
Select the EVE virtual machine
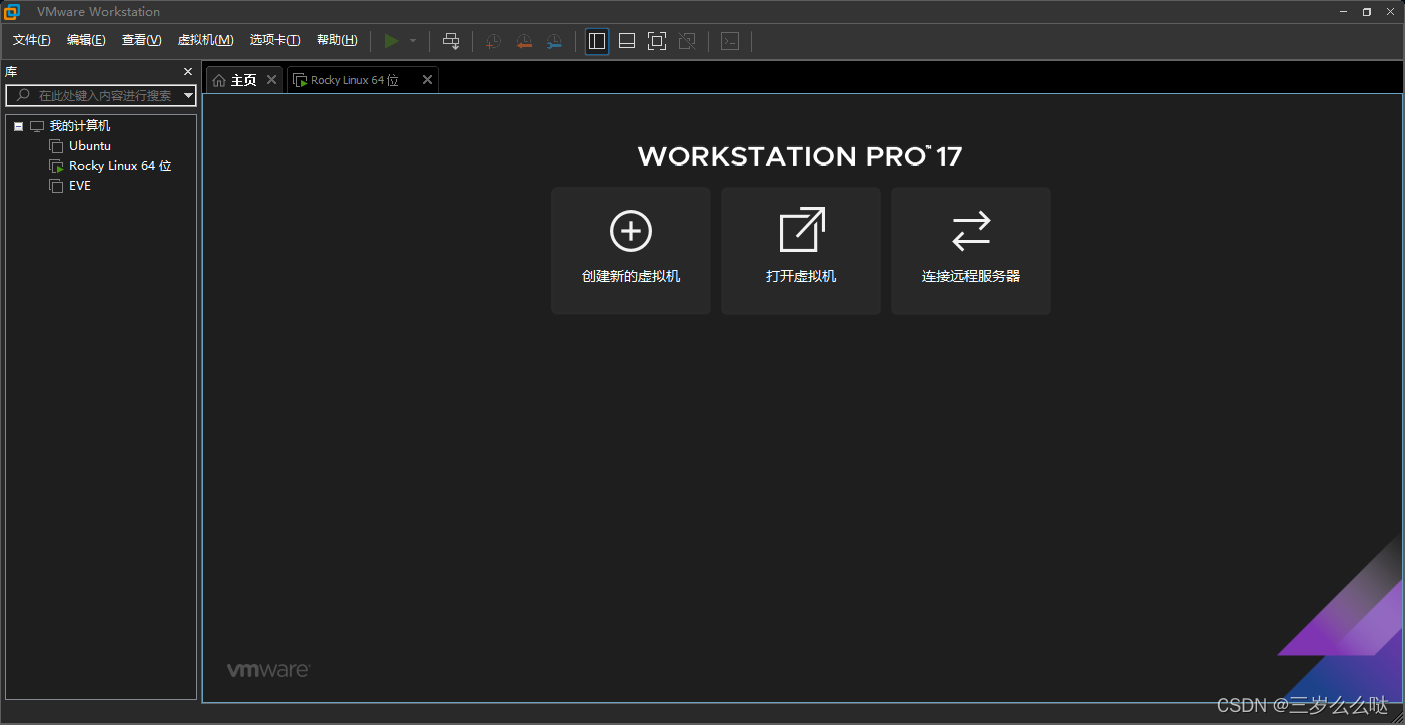[x=80, y=186]
